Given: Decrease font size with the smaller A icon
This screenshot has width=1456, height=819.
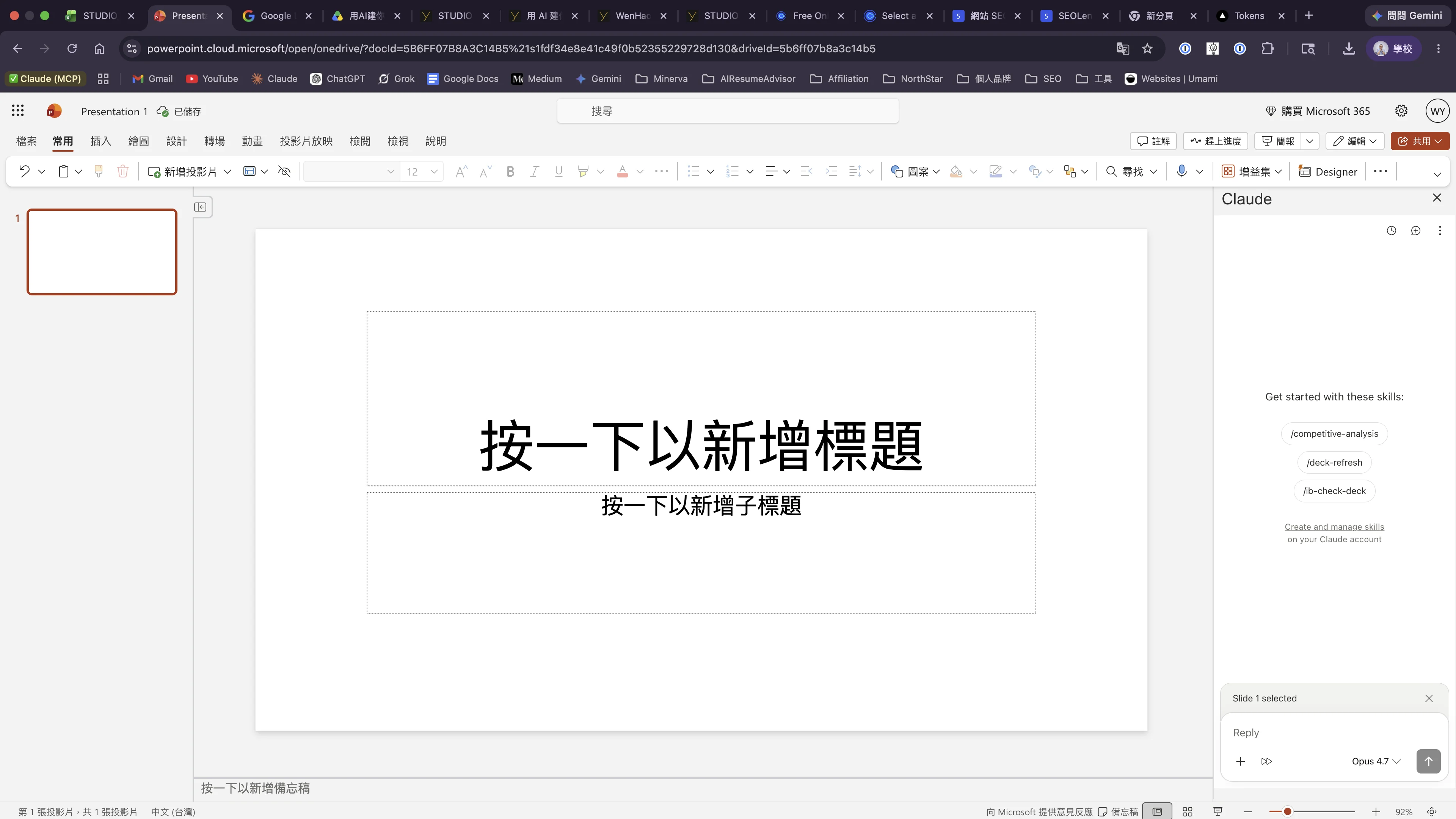Looking at the screenshot, I should pyautogui.click(x=485, y=171).
